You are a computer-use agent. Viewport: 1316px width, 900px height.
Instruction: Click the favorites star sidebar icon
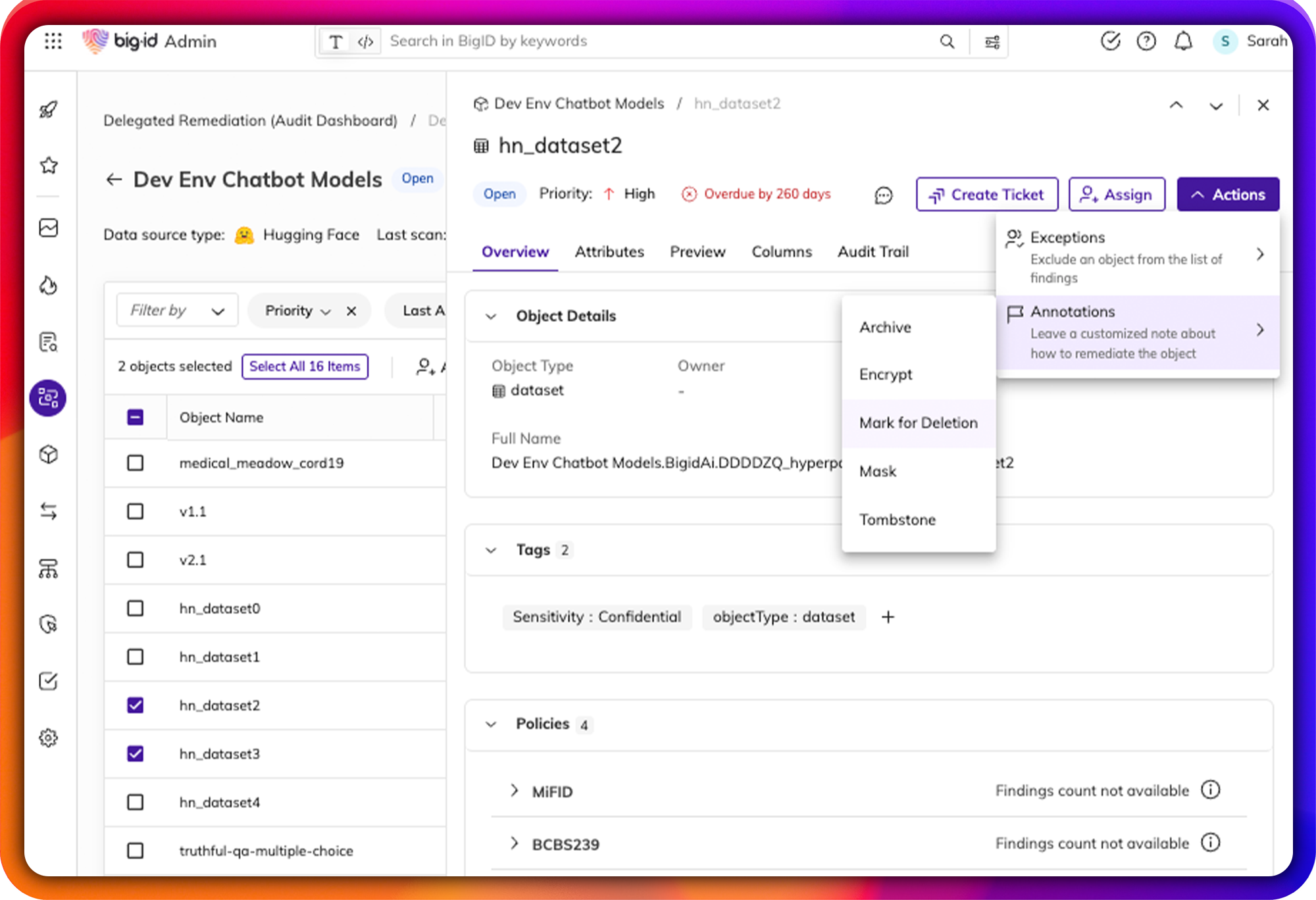coord(49,165)
